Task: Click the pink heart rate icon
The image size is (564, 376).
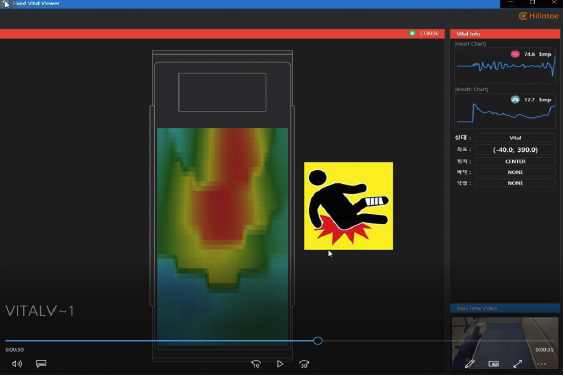Action: coord(515,54)
